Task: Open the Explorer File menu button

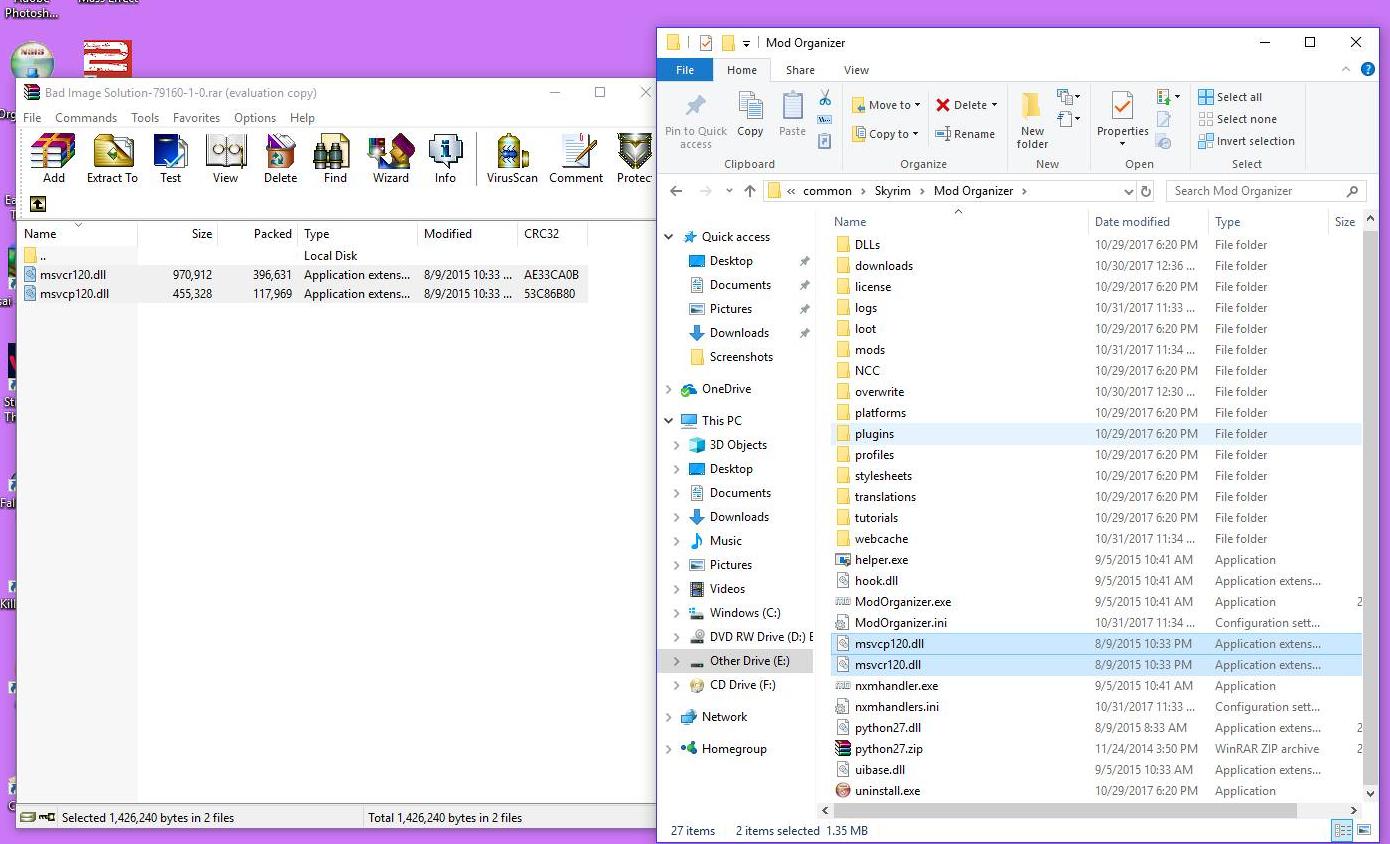Action: click(x=685, y=70)
